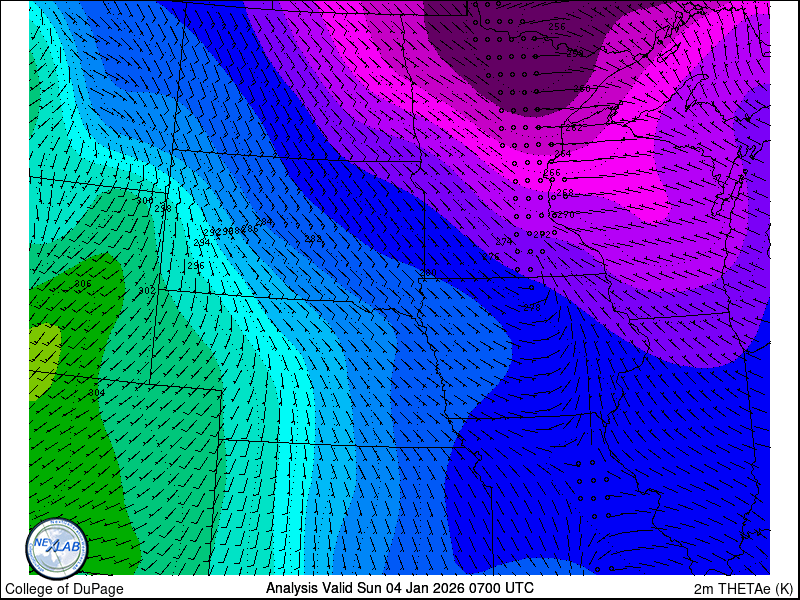Click the 274 contour label

pos(504,242)
